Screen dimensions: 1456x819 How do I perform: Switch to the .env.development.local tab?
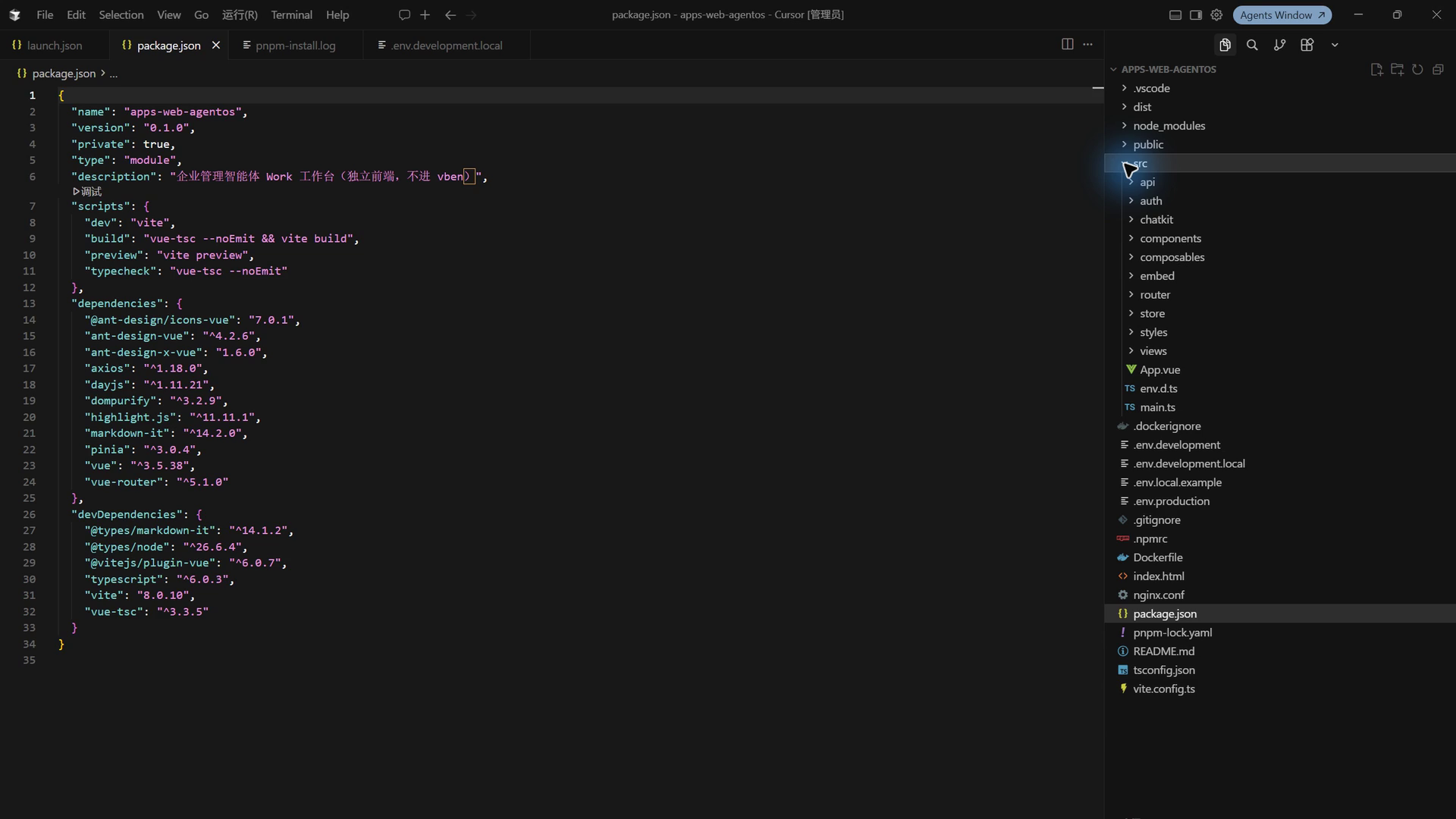tap(447, 45)
